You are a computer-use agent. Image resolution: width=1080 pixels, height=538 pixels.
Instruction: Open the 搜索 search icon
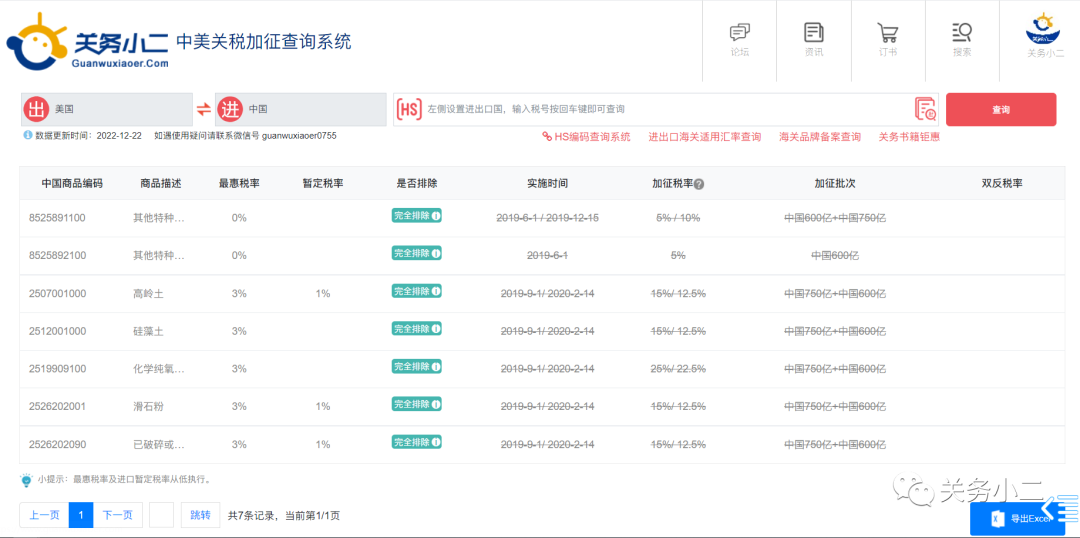pos(962,32)
